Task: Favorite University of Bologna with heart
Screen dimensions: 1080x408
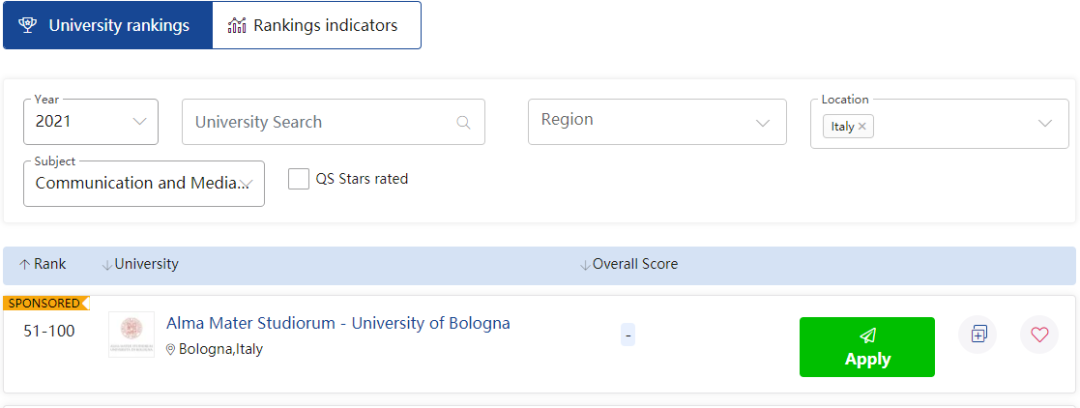Action: (1039, 334)
